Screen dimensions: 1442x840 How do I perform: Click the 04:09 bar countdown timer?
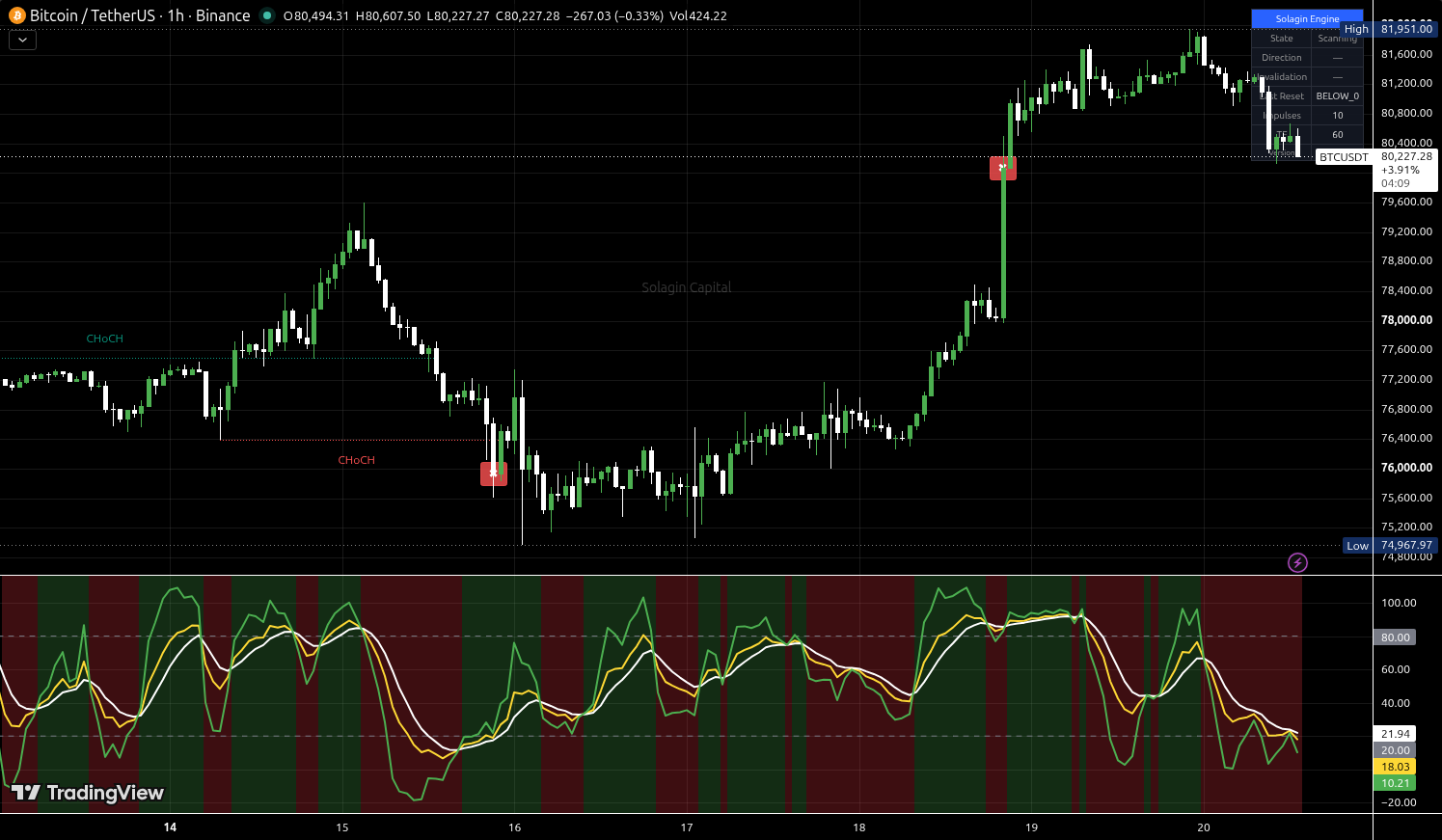[1395, 183]
